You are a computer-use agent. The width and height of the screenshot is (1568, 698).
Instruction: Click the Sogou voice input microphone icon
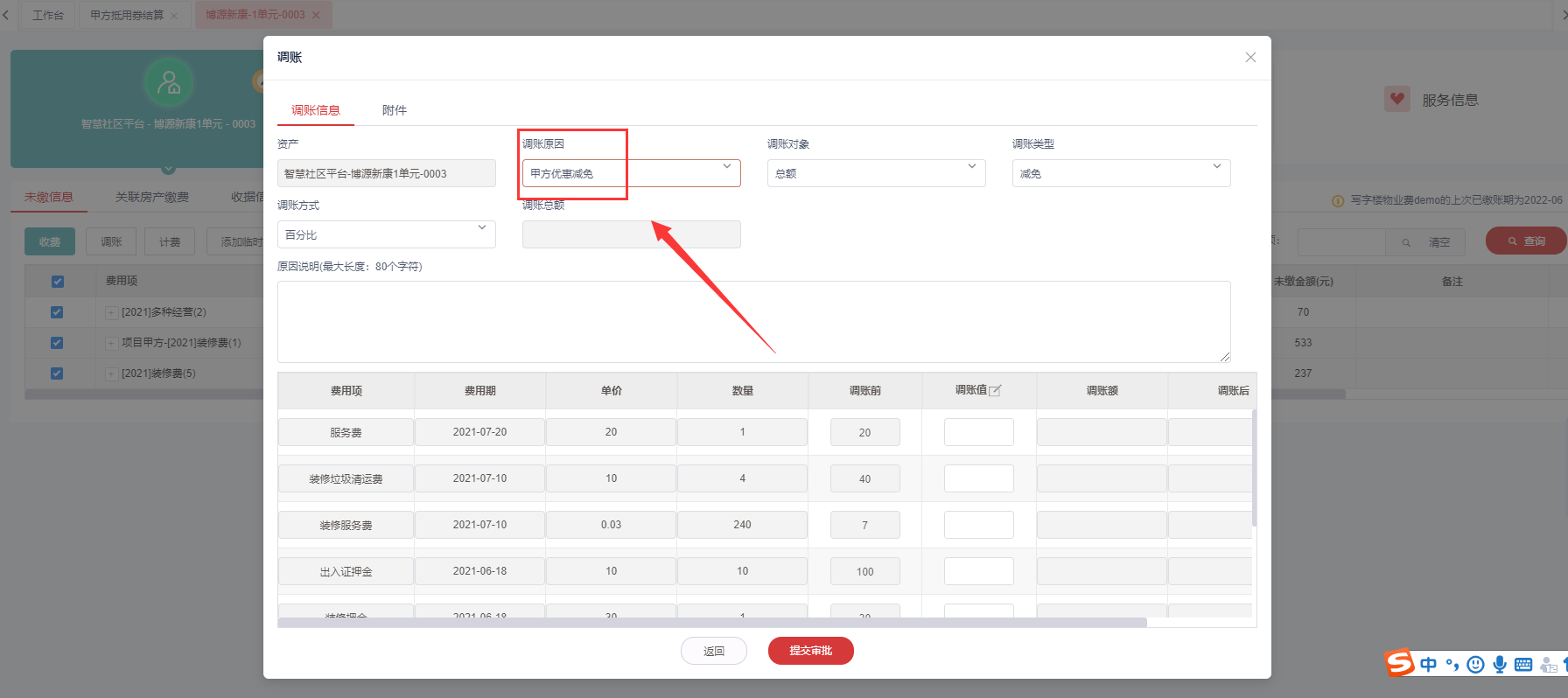(1500, 665)
